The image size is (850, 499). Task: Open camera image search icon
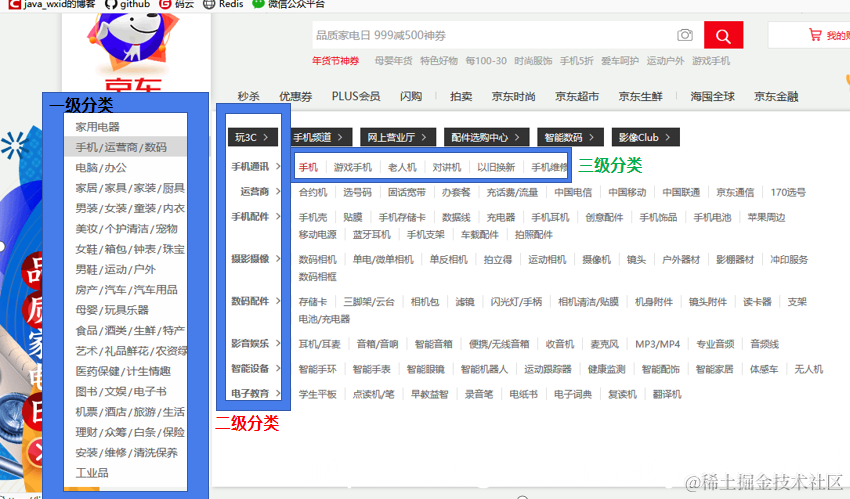tap(685, 35)
